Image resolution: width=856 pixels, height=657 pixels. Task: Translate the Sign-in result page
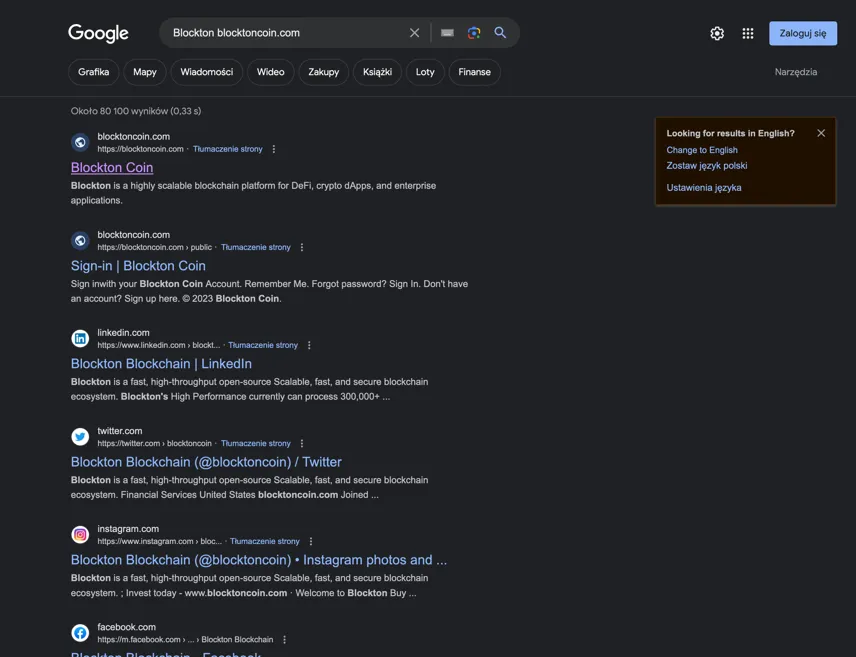tap(255, 247)
